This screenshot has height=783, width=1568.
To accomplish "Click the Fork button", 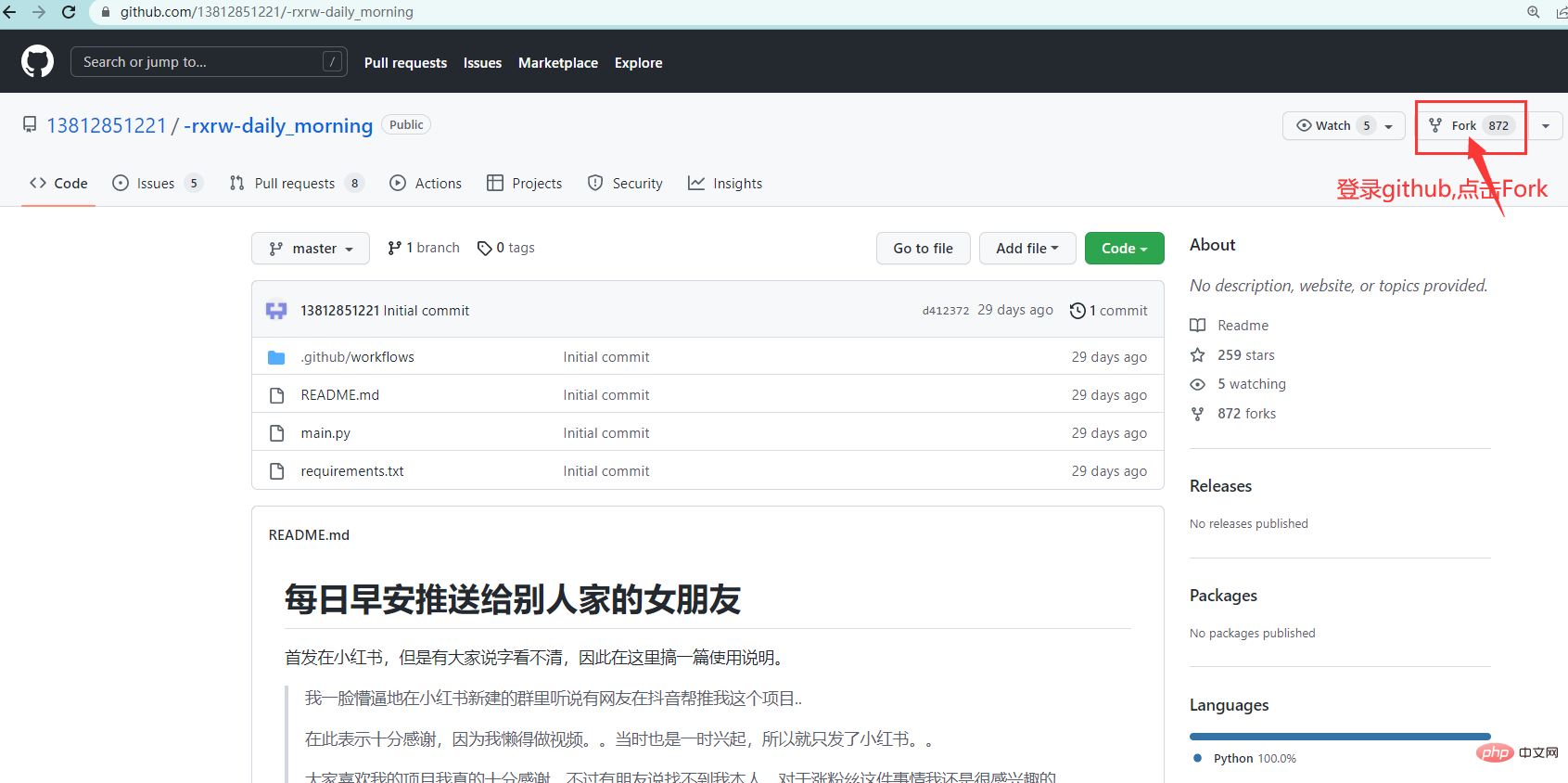I will [1472, 125].
